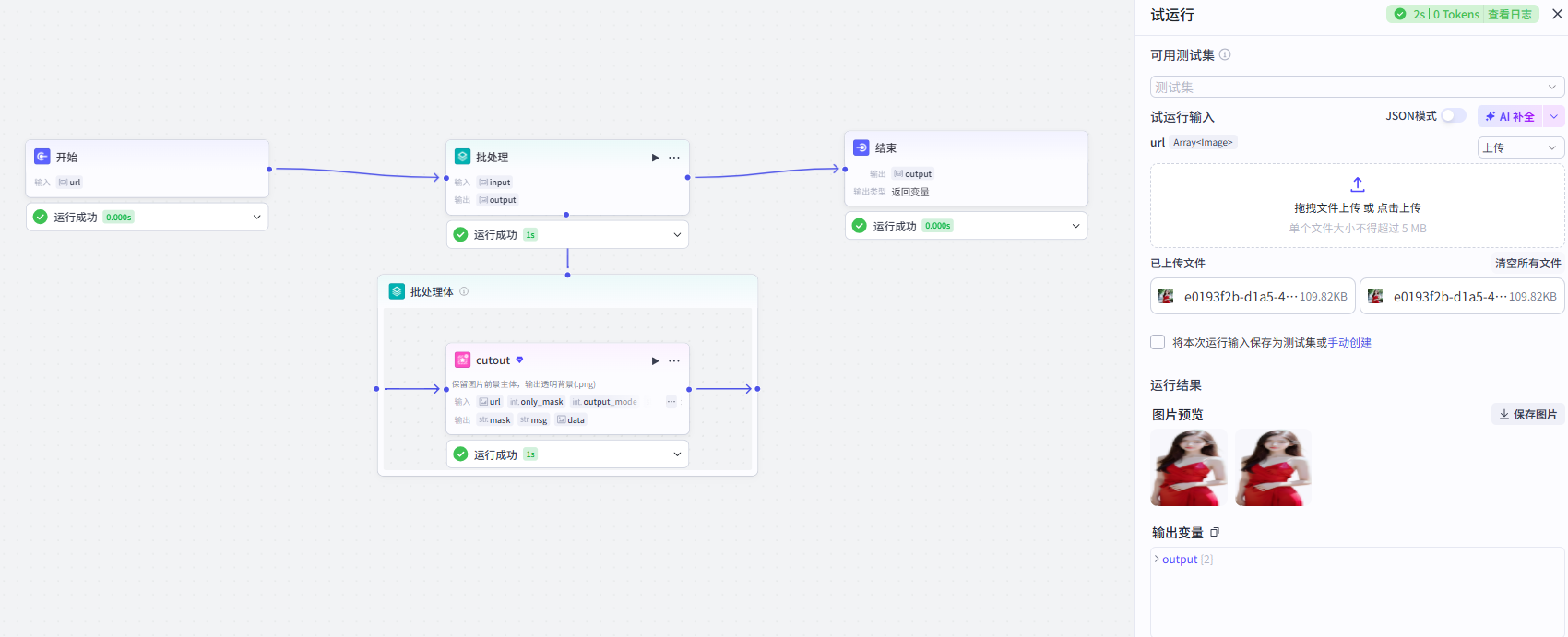Click the 批处理体 info icon

click(x=464, y=291)
